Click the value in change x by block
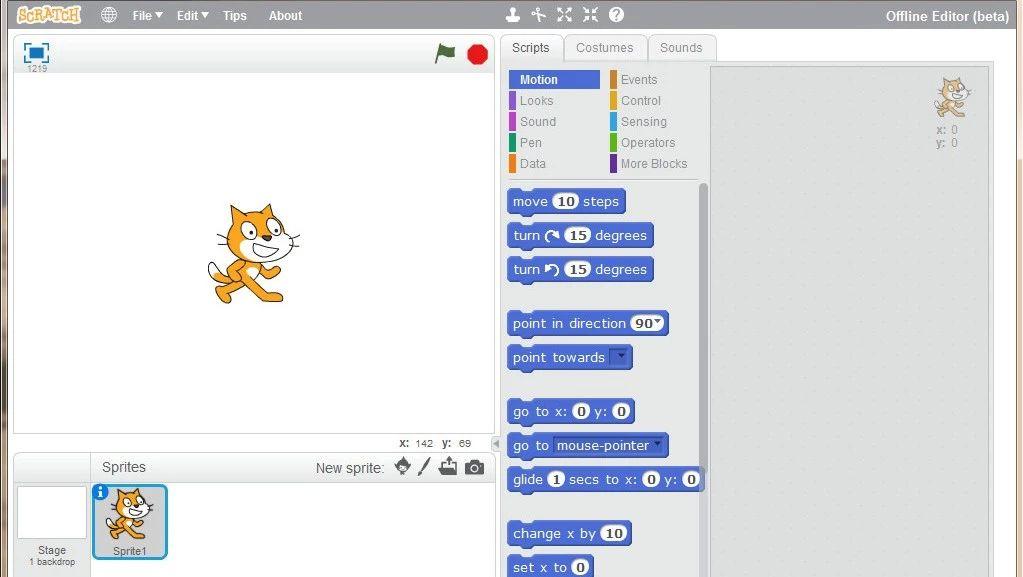 tap(613, 533)
